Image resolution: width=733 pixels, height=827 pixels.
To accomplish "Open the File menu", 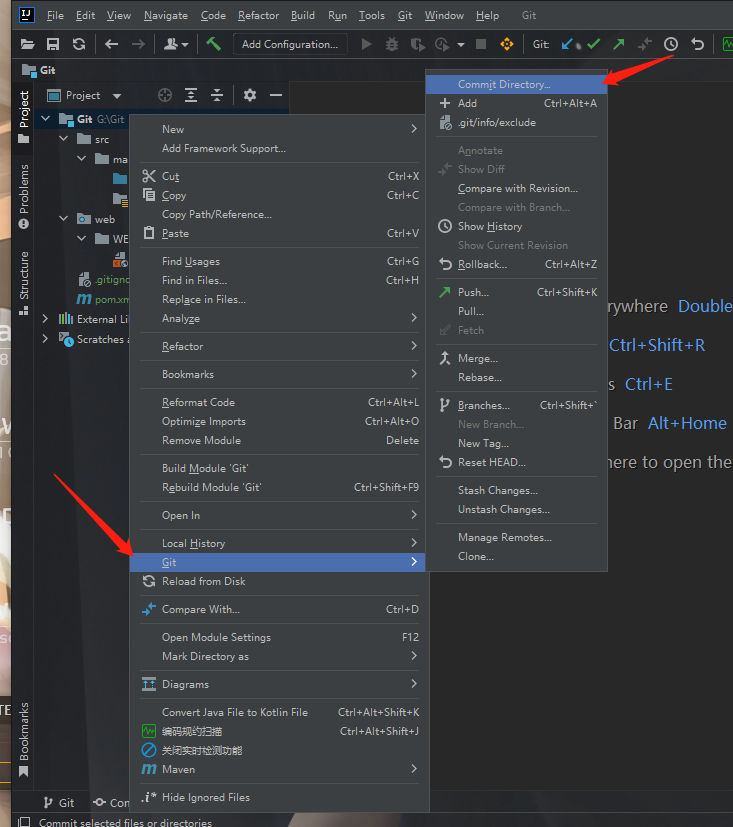I will click(x=55, y=15).
